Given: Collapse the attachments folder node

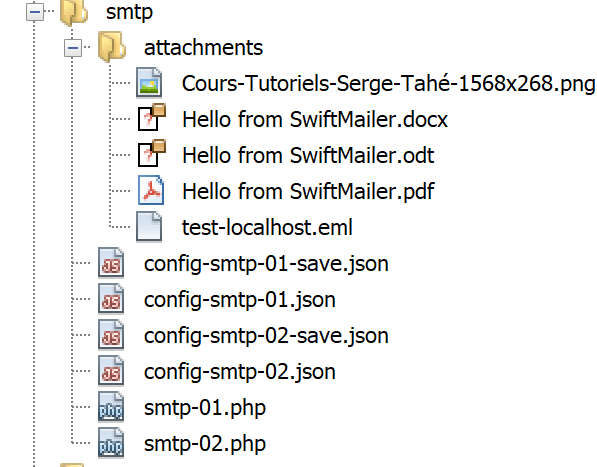Looking at the screenshot, I should coord(73,48).
